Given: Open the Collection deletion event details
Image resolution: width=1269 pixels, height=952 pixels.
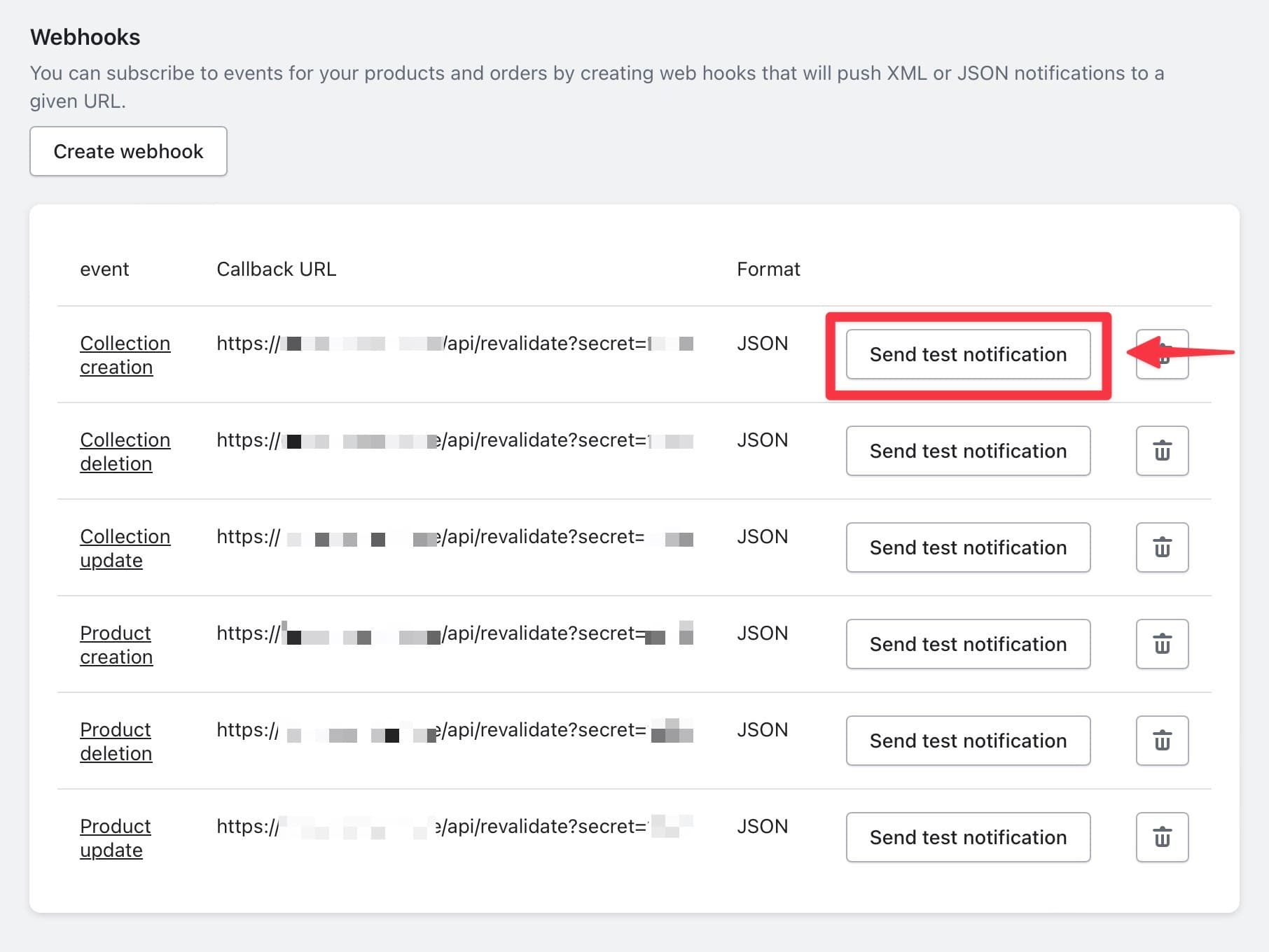Looking at the screenshot, I should pyautogui.click(x=125, y=451).
